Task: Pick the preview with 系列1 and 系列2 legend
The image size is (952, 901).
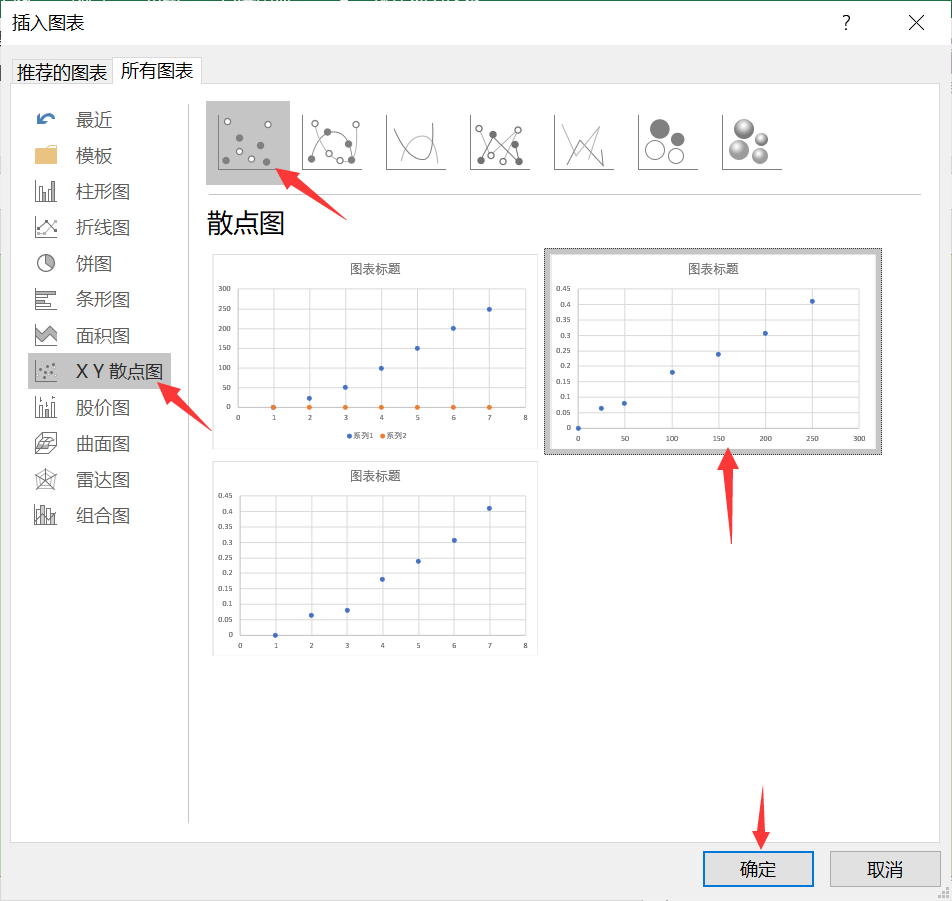Action: [x=375, y=352]
